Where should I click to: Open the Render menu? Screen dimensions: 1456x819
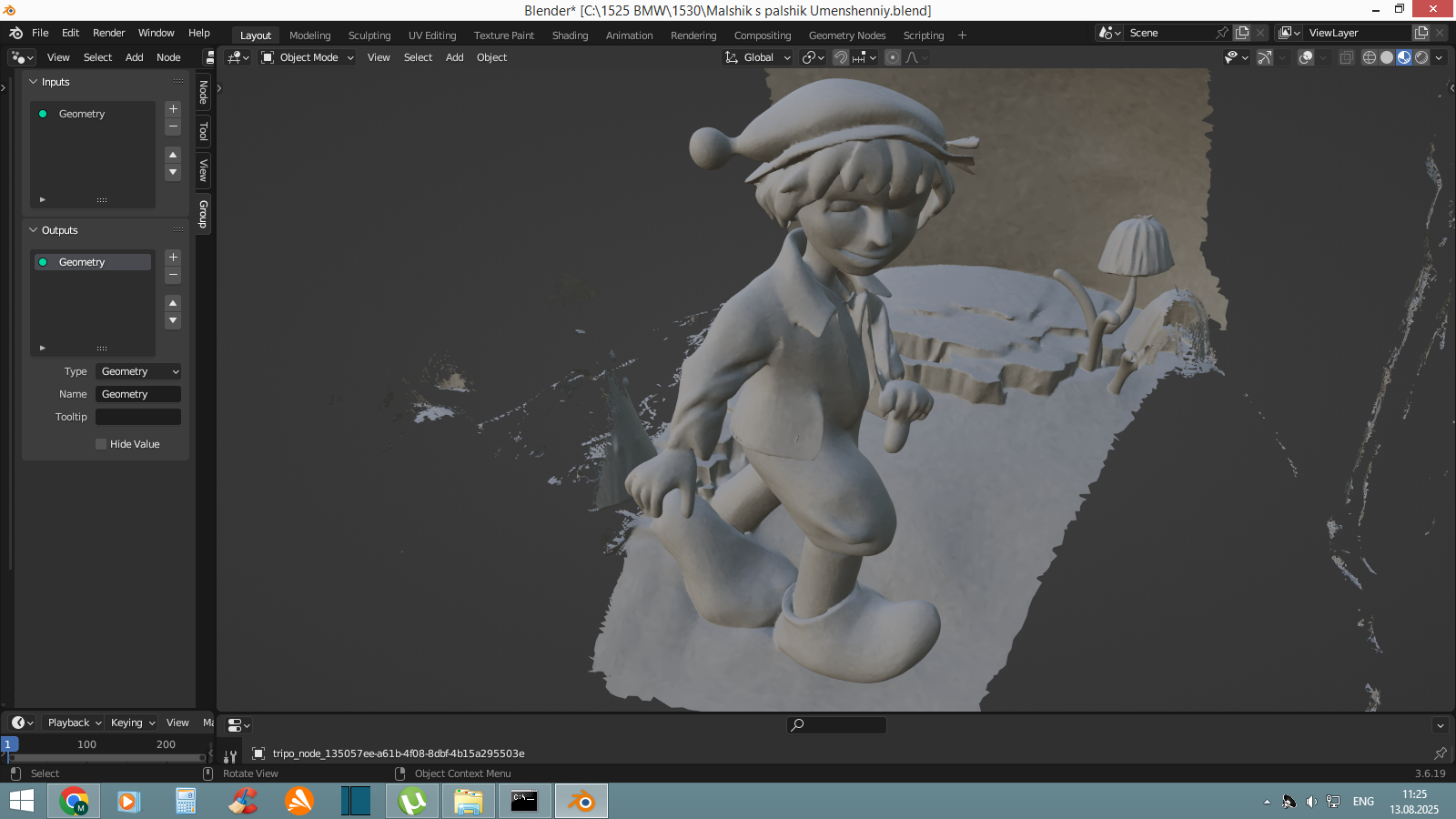(108, 33)
